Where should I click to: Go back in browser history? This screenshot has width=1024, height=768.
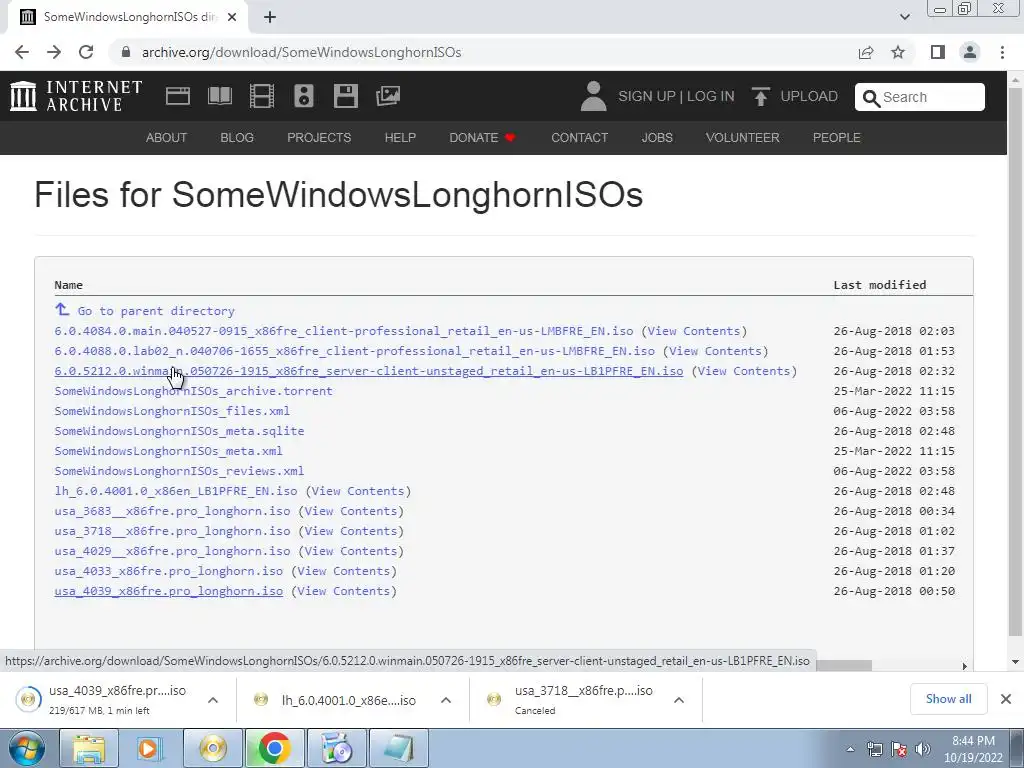click(22, 52)
